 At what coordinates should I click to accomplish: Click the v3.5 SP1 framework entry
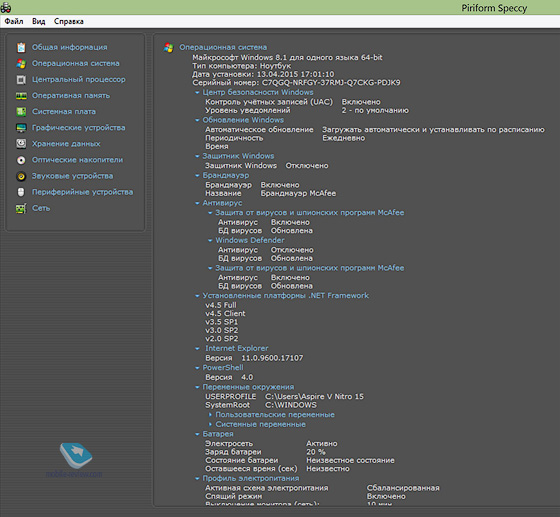coord(221,322)
